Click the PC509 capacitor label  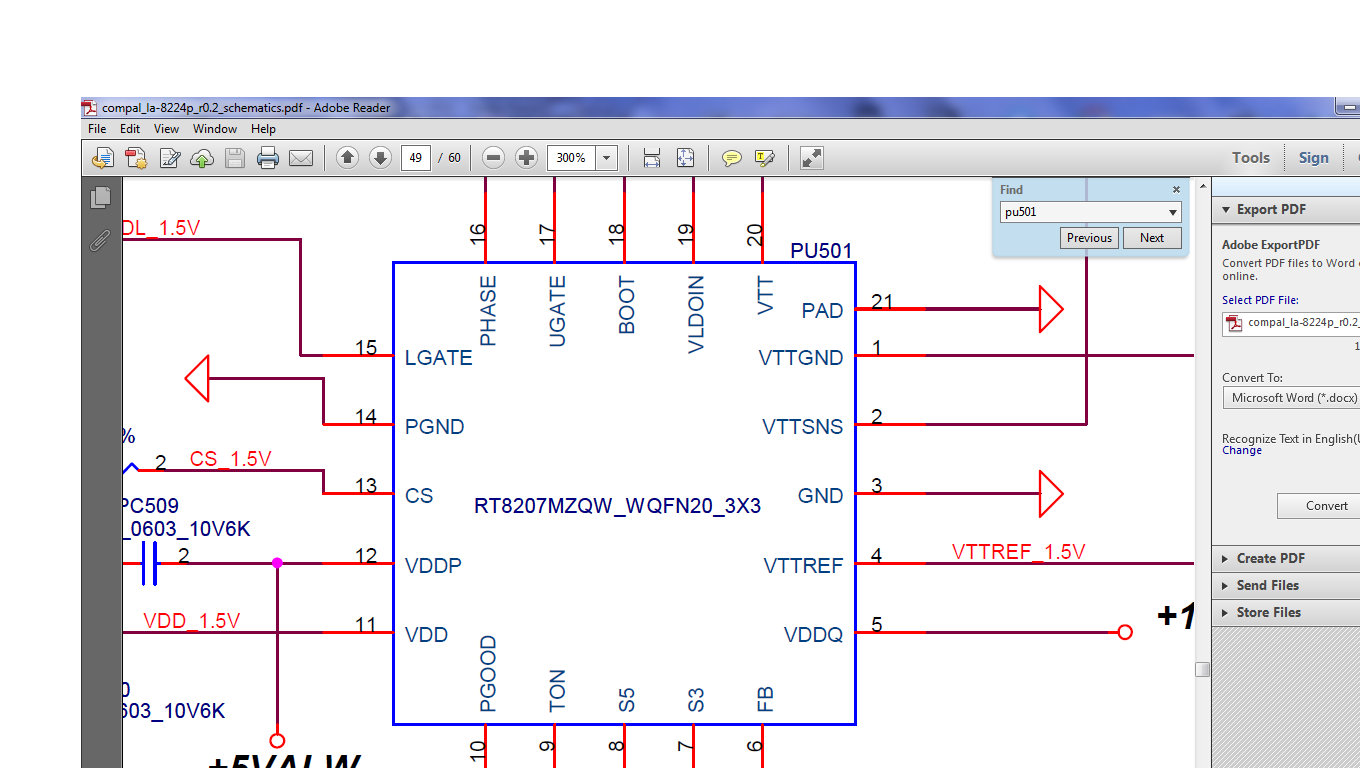coord(150,506)
